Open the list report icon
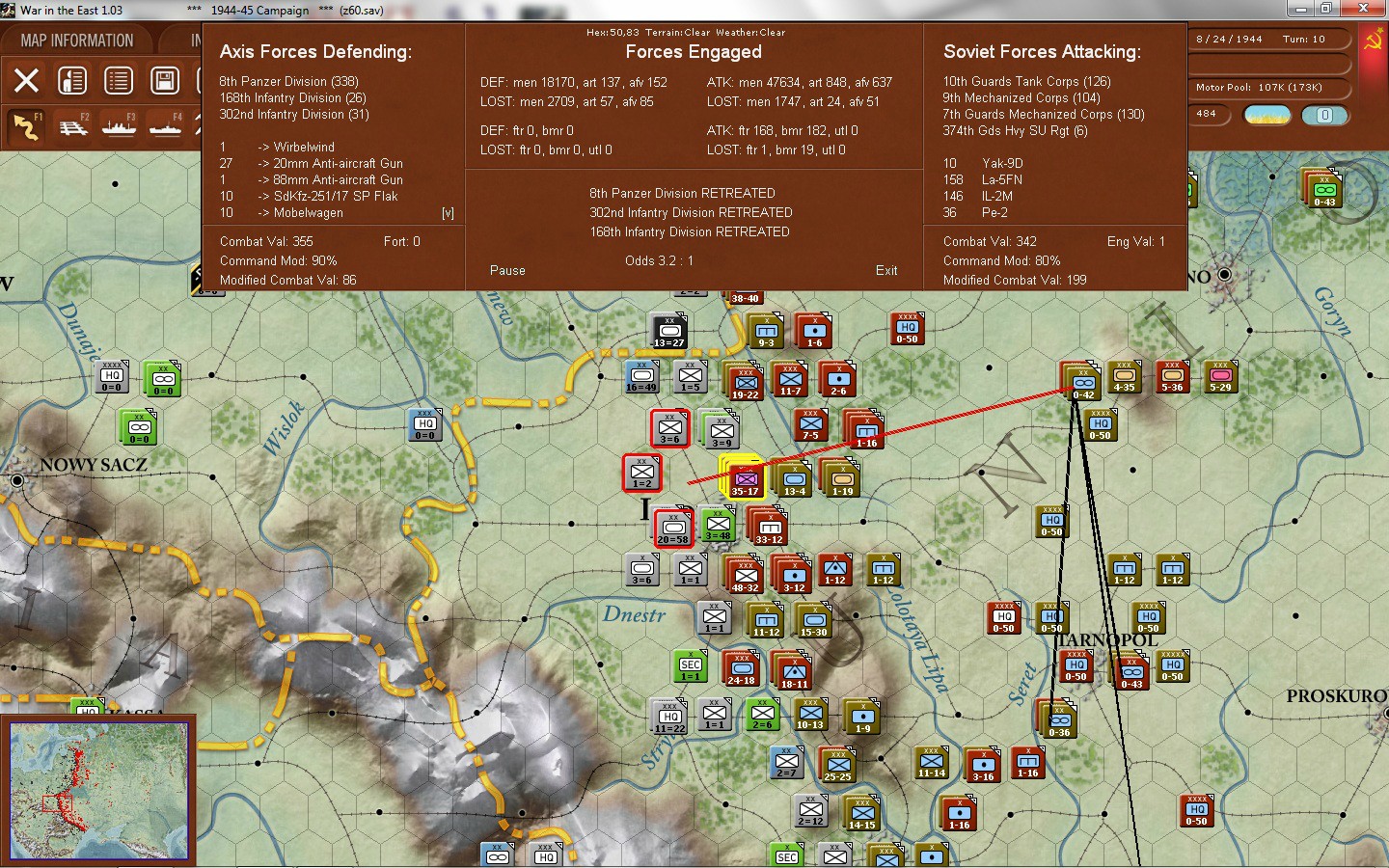The height and width of the screenshot is (868, 1389). (119, 81)
